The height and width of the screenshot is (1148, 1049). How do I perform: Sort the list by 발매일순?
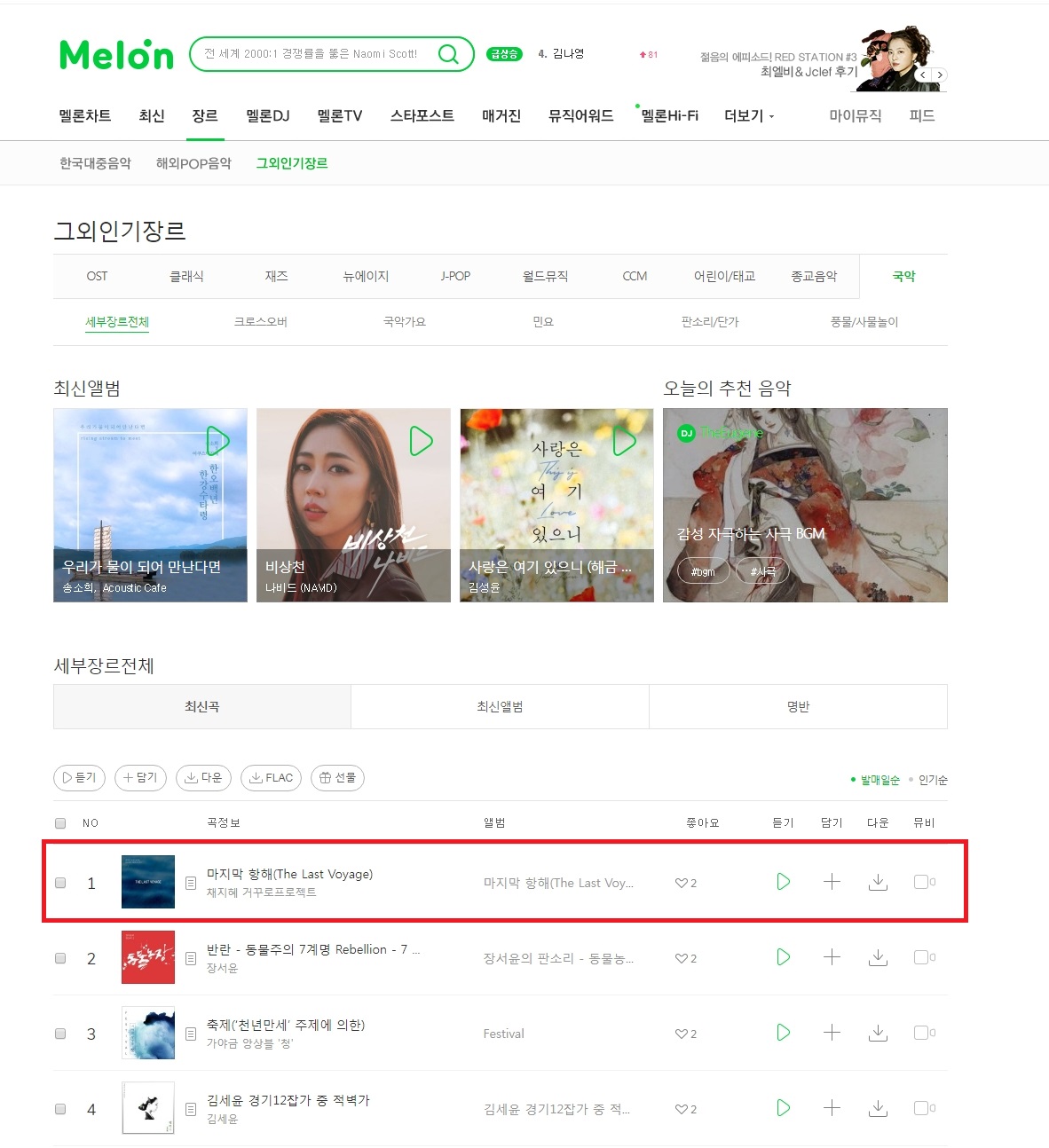[879, 780]
